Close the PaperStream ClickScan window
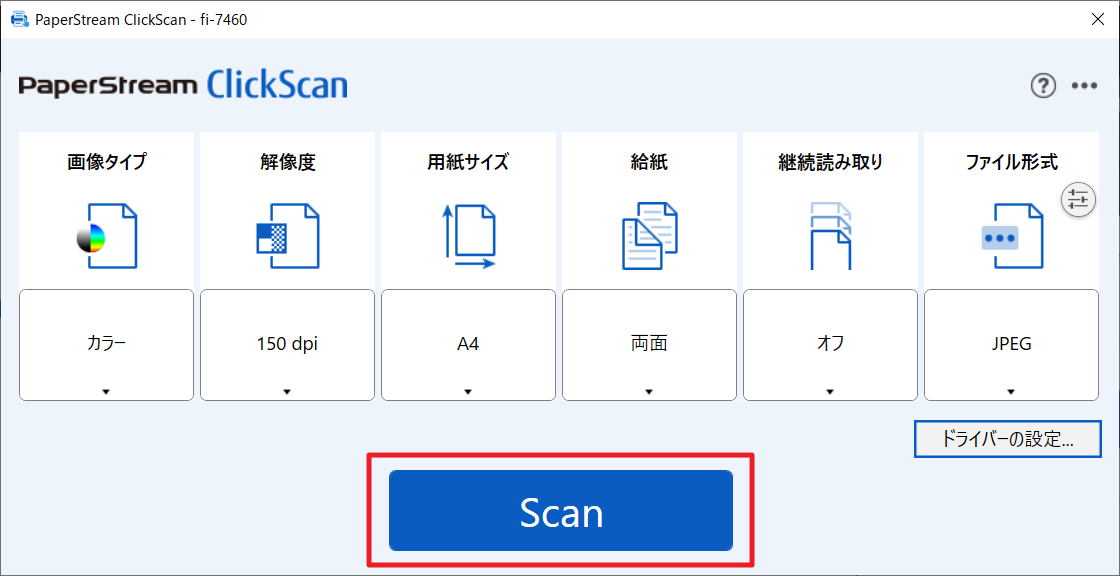Screen dimensions: 1120x576 point(1098,20)
